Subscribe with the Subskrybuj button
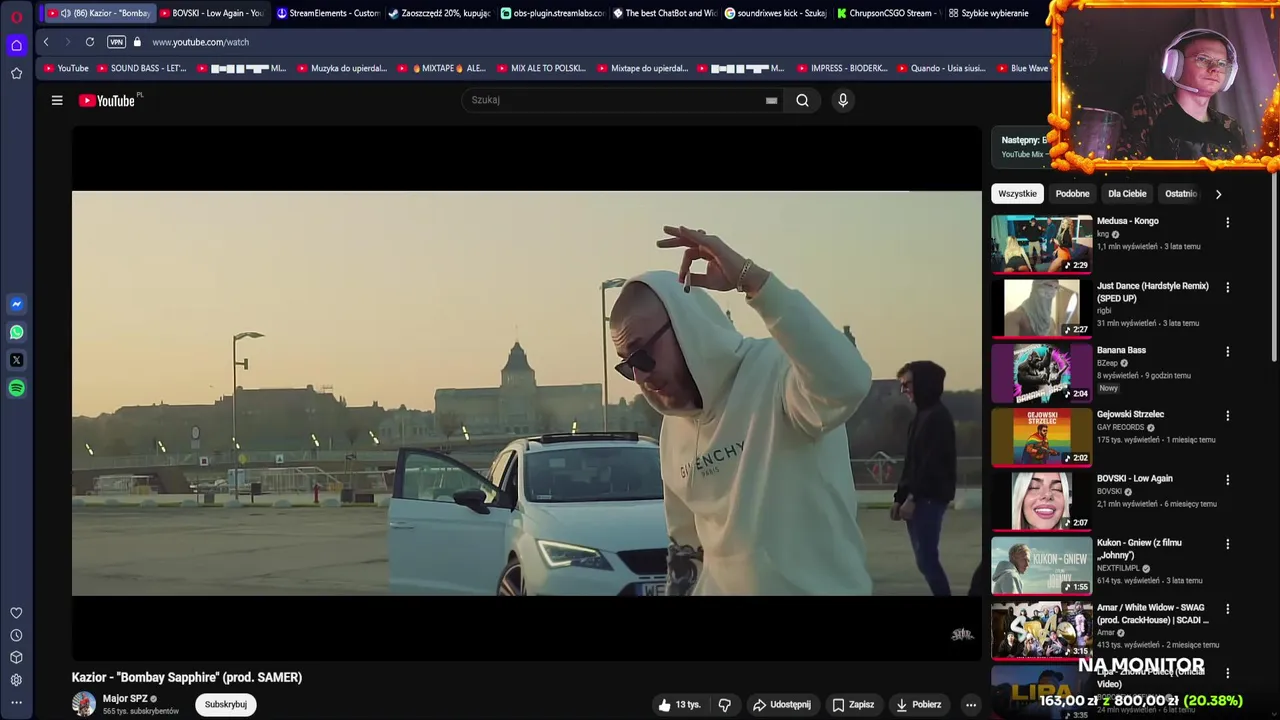The height and width of the screenshot is (720, 1280). click(226, 704)
